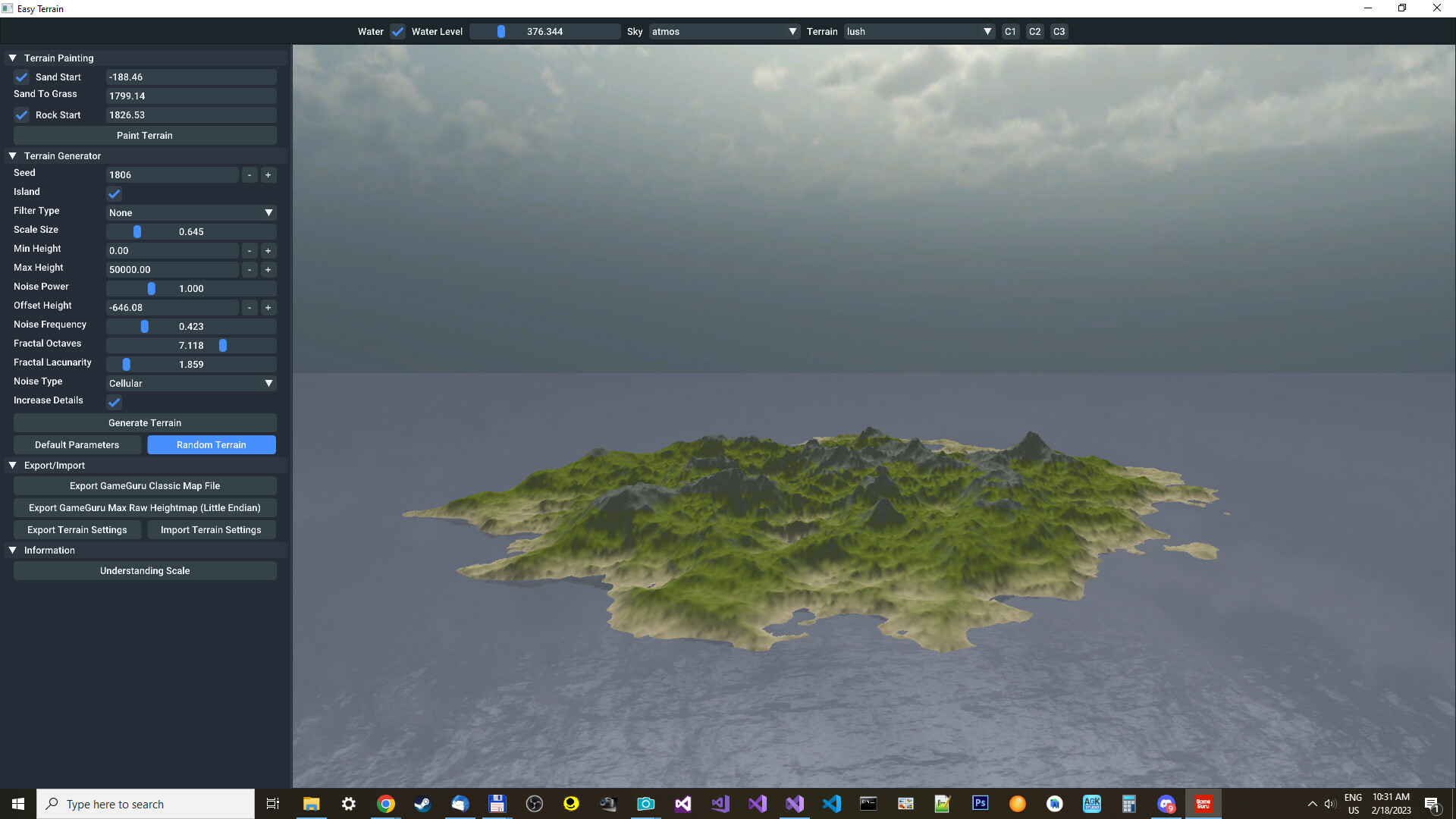Viewport: 1456px width, 819px height.
Task: Launch GameGuru from the taskbar
Action: pos(1203,803)
